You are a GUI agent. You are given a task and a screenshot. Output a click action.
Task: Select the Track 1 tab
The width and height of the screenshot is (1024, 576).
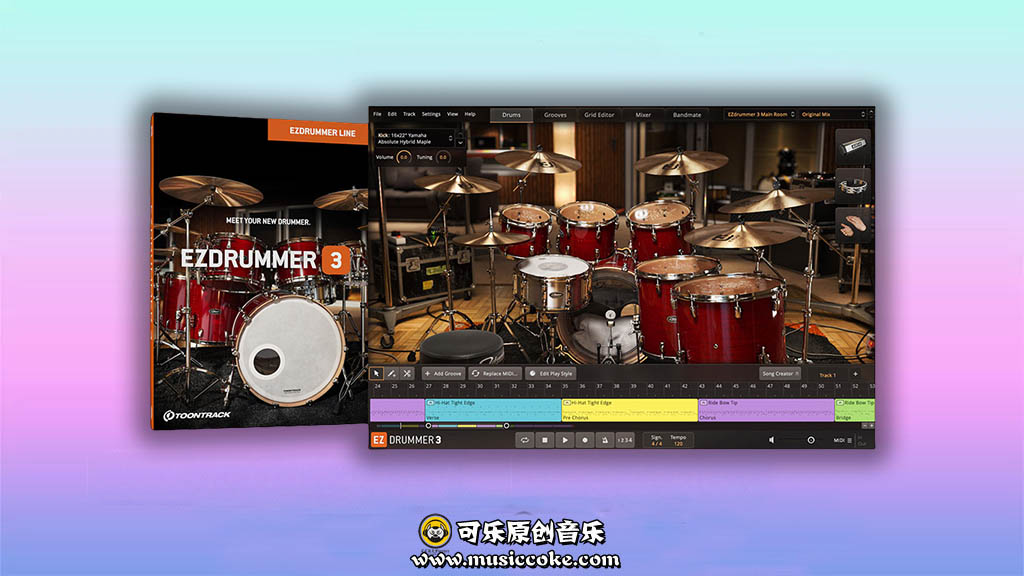click(x=827, y=375)
